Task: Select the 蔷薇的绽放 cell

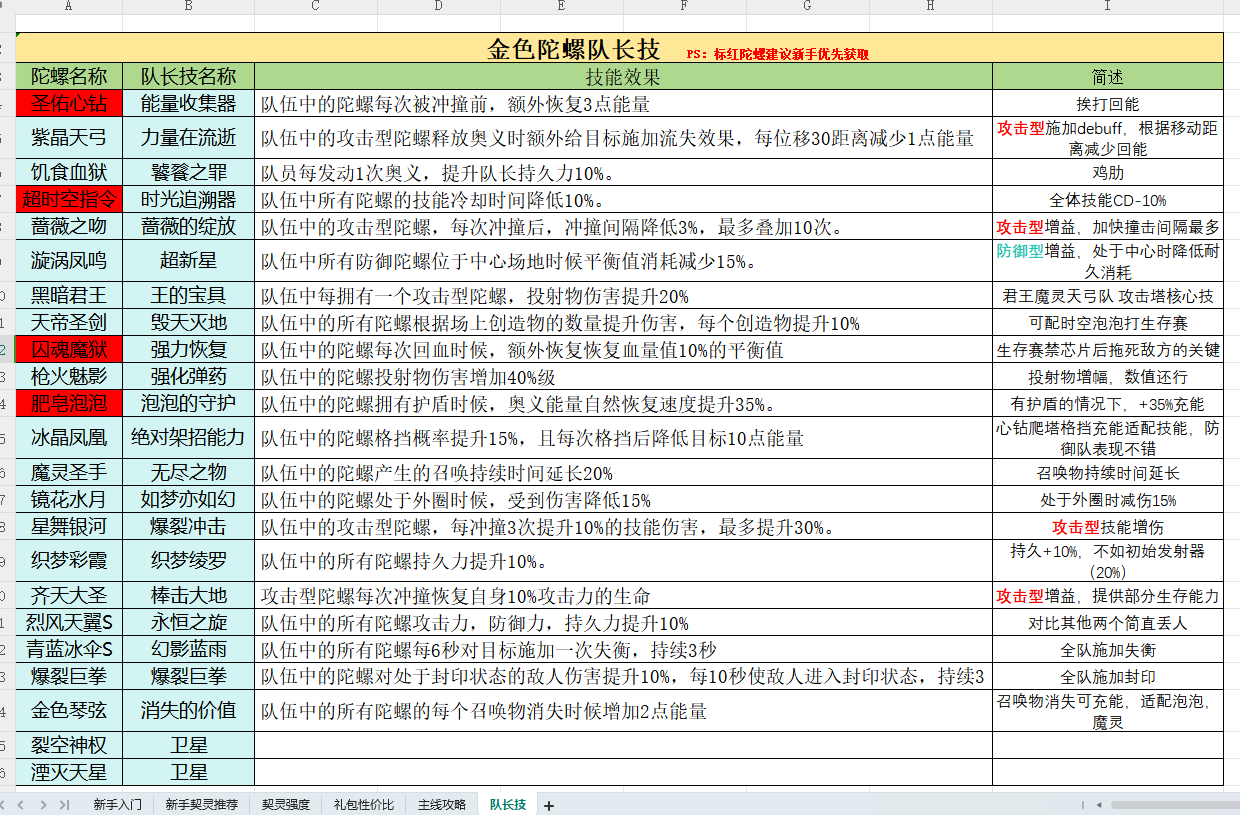Action: click(x=188, y=226)
